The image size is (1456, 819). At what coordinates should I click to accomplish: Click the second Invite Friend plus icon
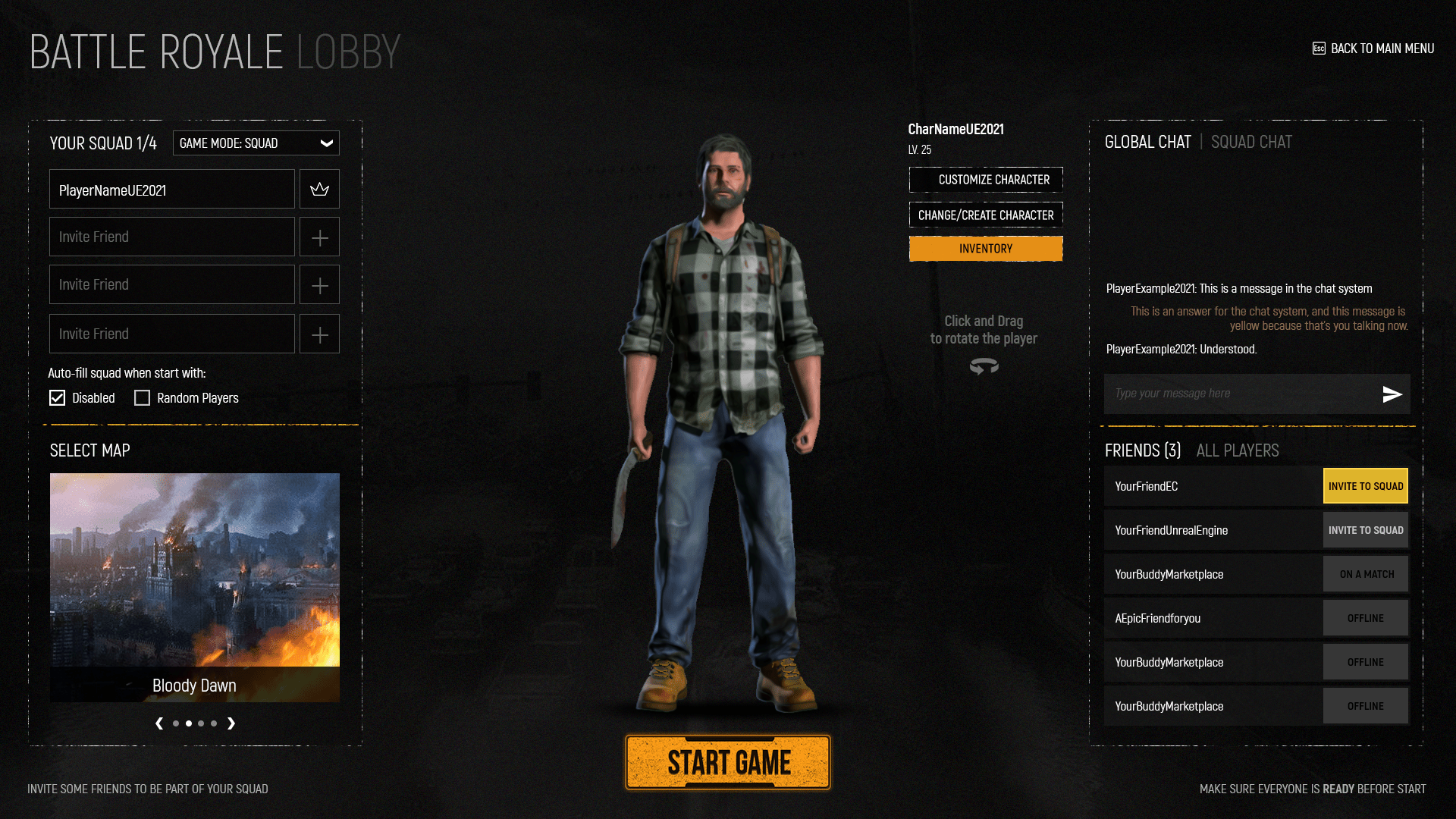[320, 285]
